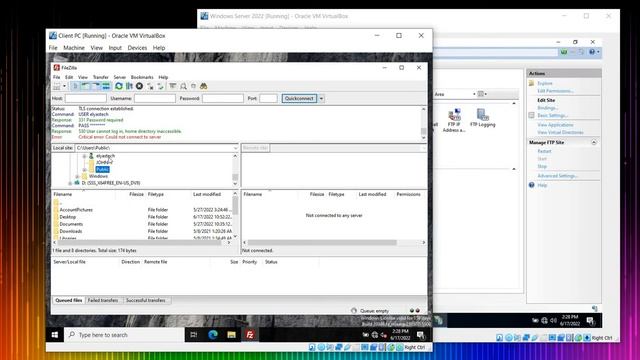Open FileZilla Site Manager icon
Image resolution: width=640 pixels, height=360 pixels.
pyautogui.click(x=57, y=86)
